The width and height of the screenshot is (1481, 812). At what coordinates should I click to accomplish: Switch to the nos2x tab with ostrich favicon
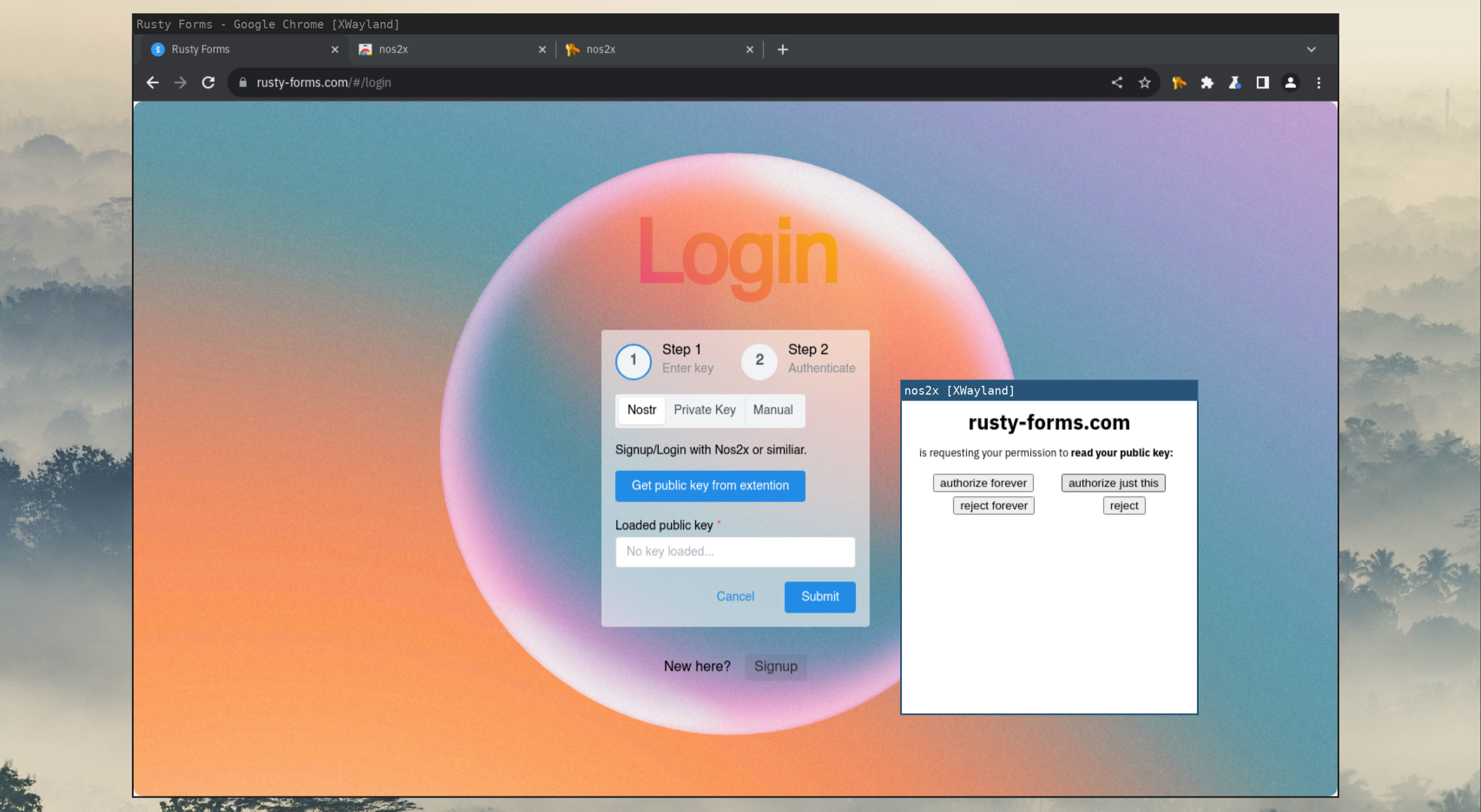coord(660,50)
